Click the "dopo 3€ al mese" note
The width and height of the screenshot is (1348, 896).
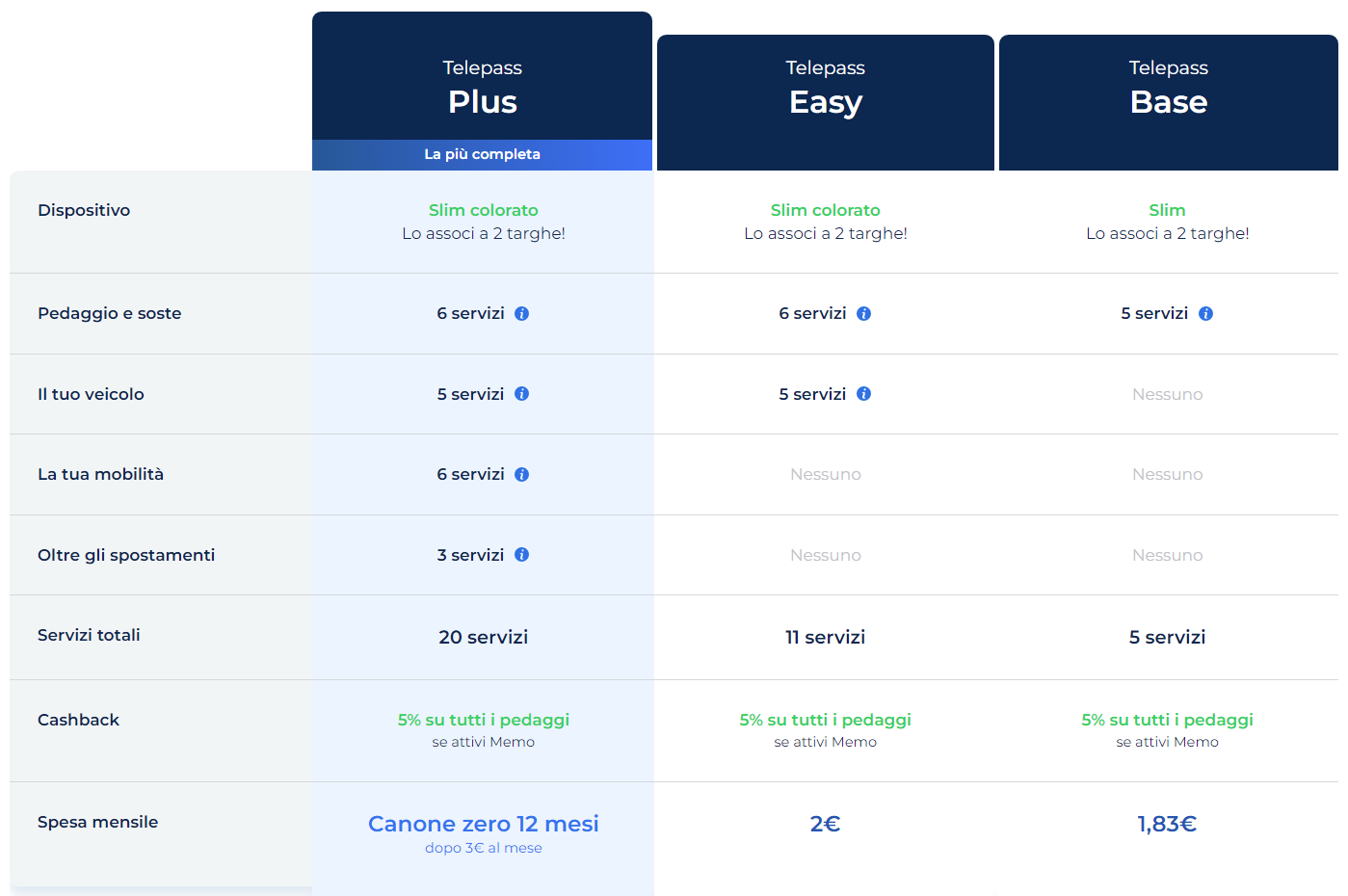tap(484, 848)
